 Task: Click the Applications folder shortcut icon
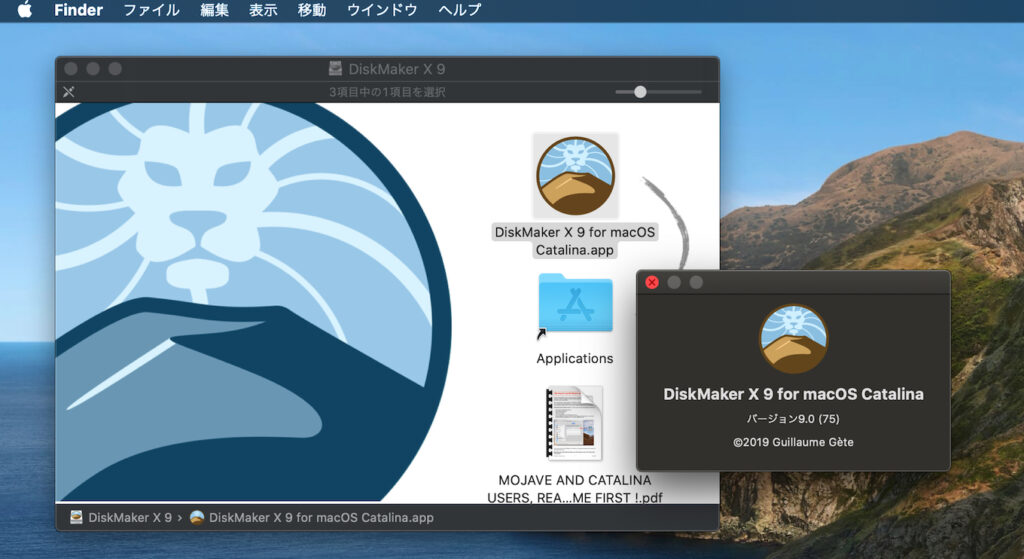pos(575,305)
